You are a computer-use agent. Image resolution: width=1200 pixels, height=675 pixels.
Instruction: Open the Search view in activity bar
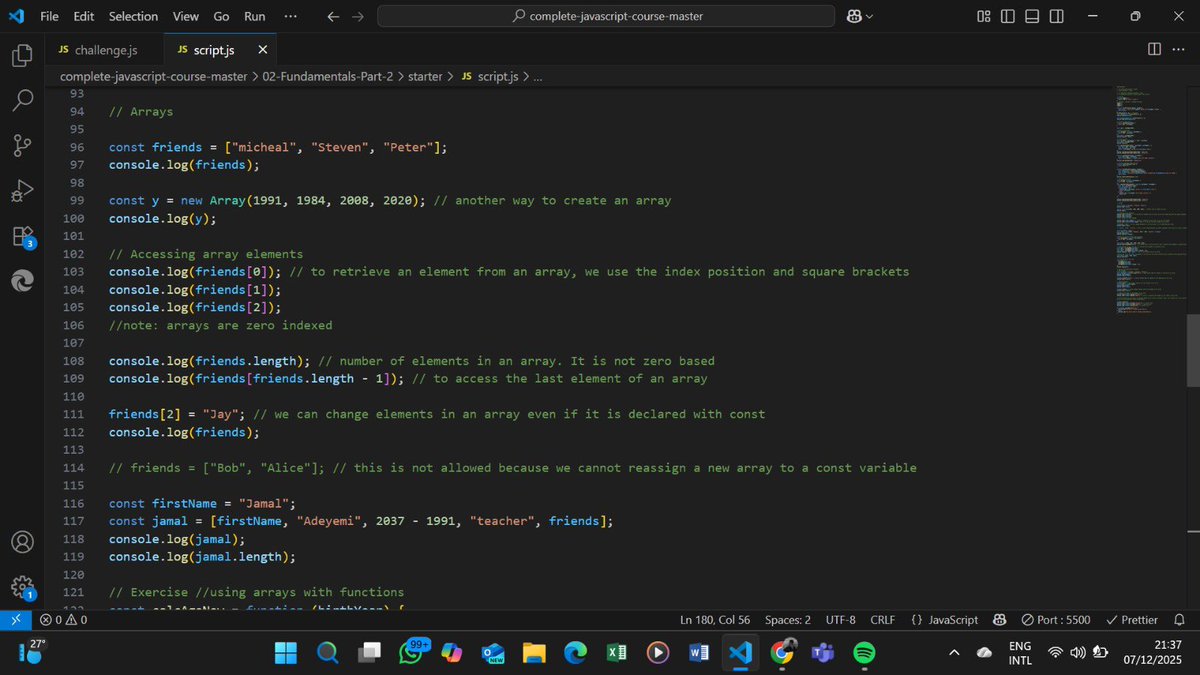(22, 100)
